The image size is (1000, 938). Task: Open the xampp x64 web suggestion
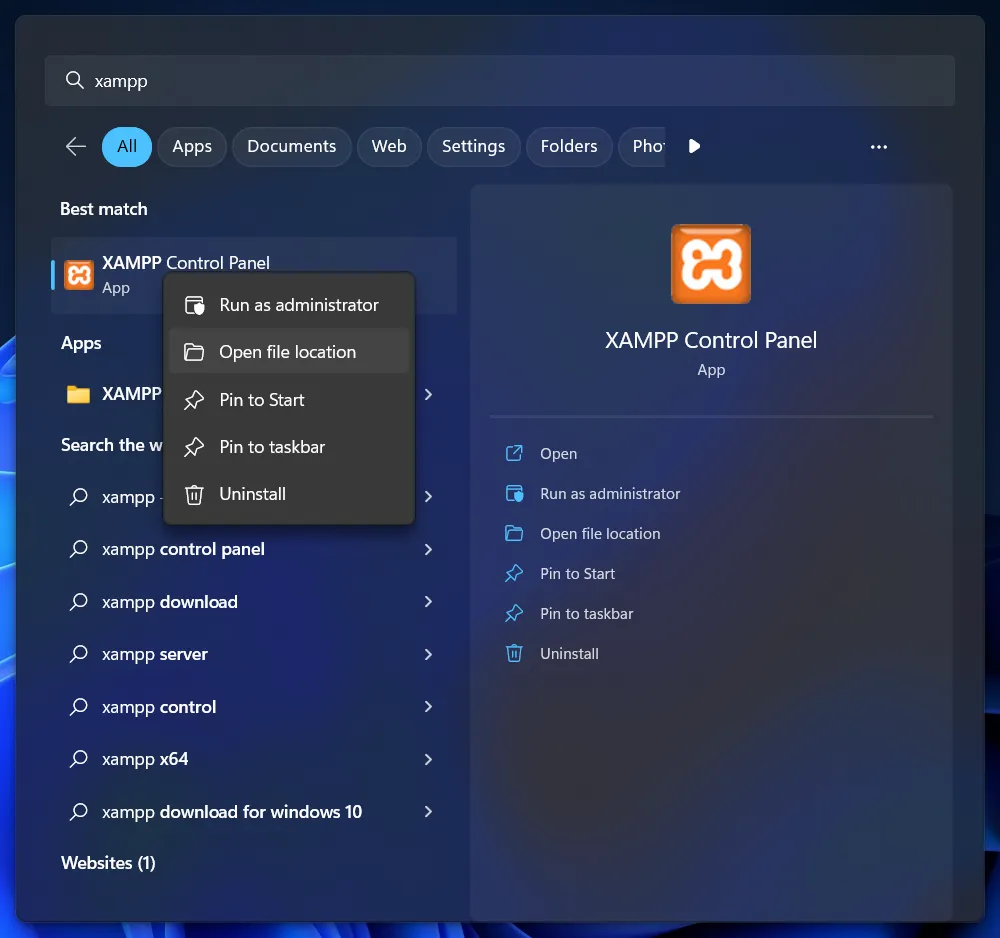pyautogui.click(x=253, y=759)
